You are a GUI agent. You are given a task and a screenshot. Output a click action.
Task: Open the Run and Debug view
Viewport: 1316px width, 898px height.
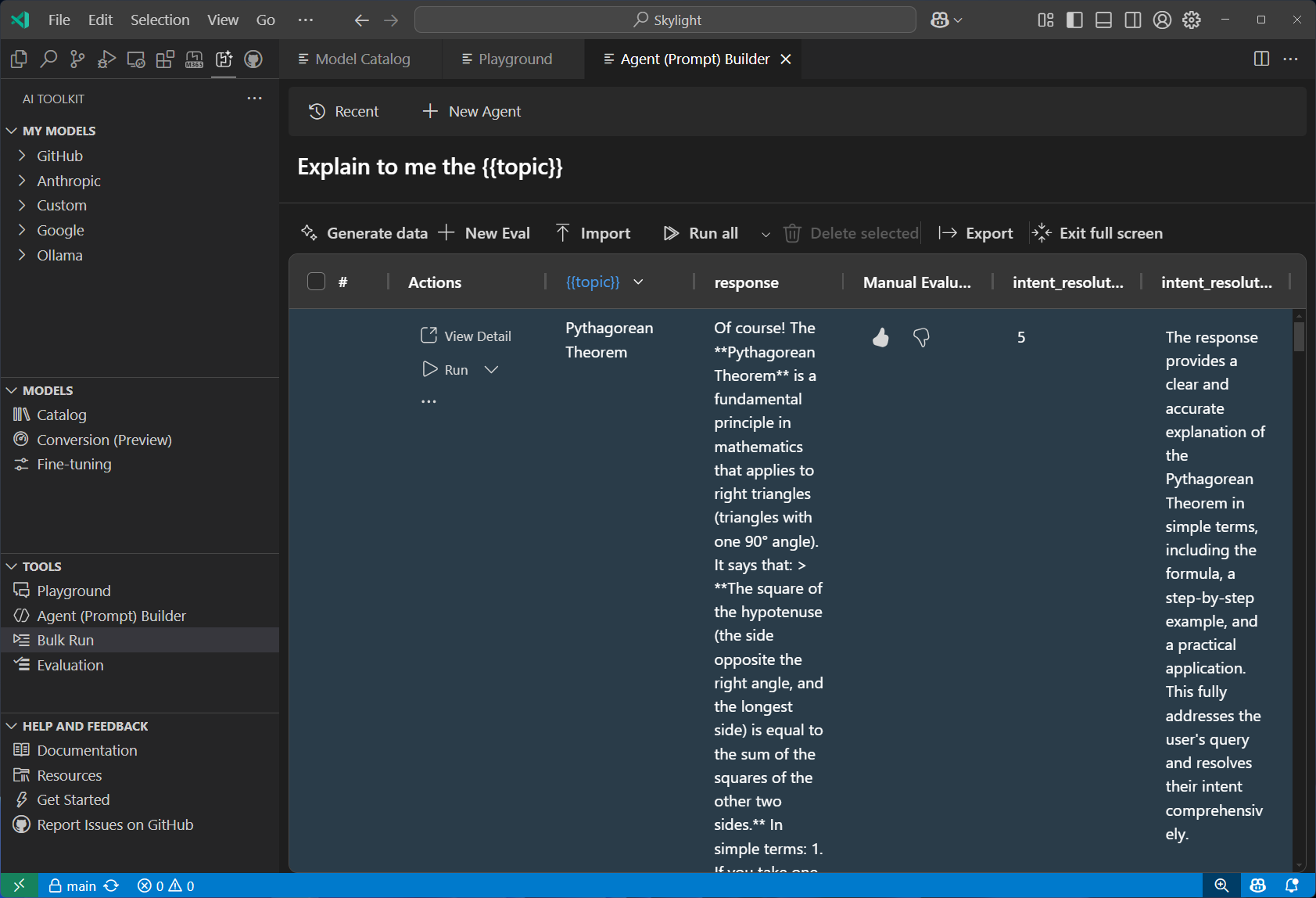click(x=106, y=59)
